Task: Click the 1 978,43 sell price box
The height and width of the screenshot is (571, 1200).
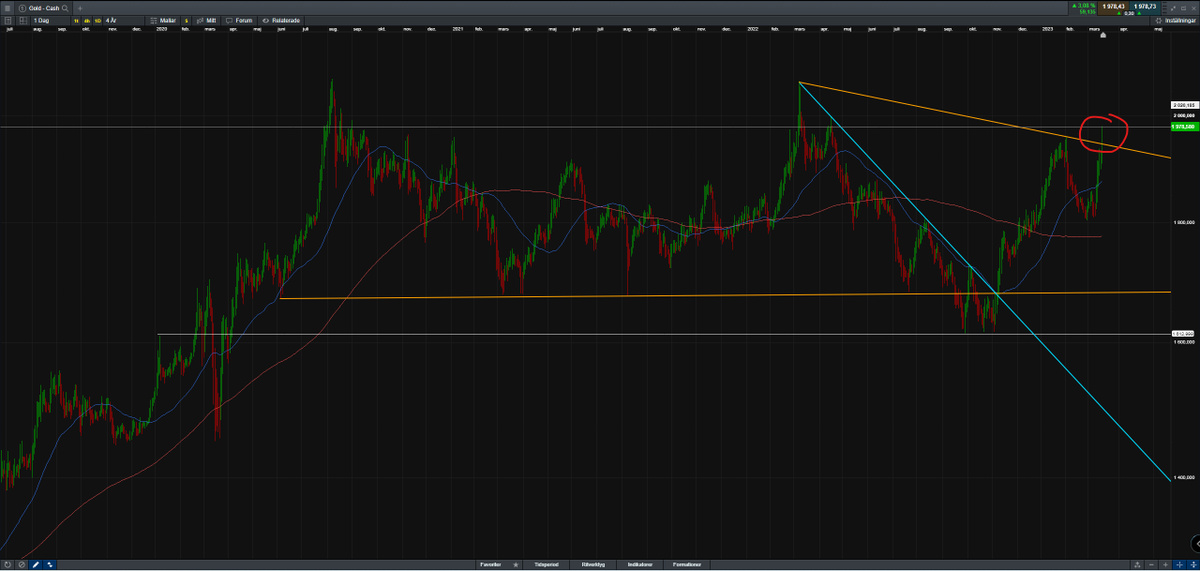Action: pos(1113,8)
